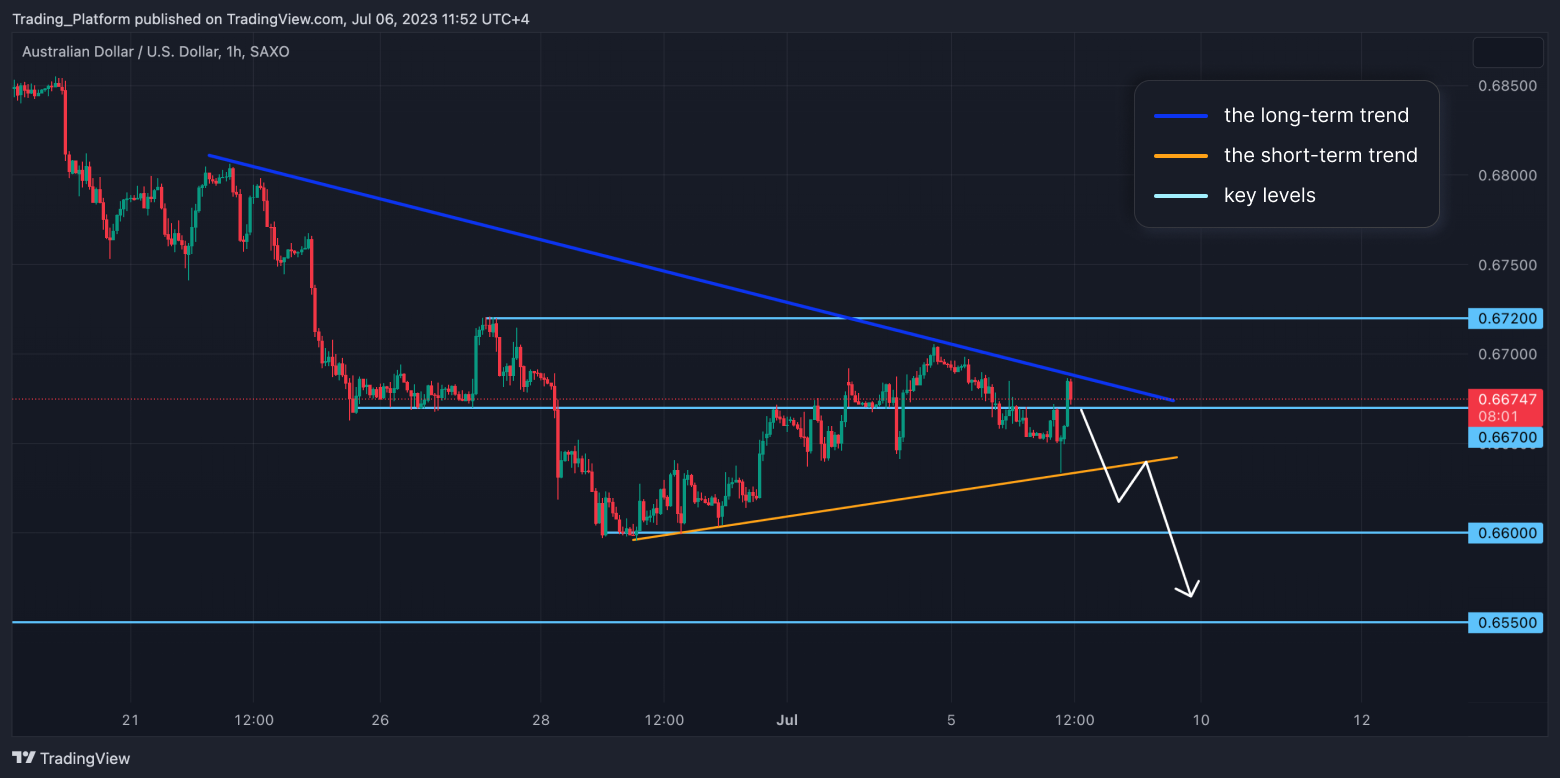The height and width of the screenshot is (778, 1560).
Task: Click the orange short-term trend legend swatch
Action: [1182, 156]
